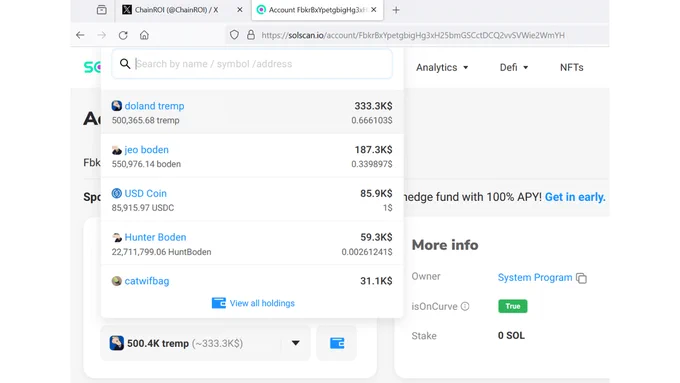Click the USD Coin token logo
The image size is (680, 383).
pos(117,193)
